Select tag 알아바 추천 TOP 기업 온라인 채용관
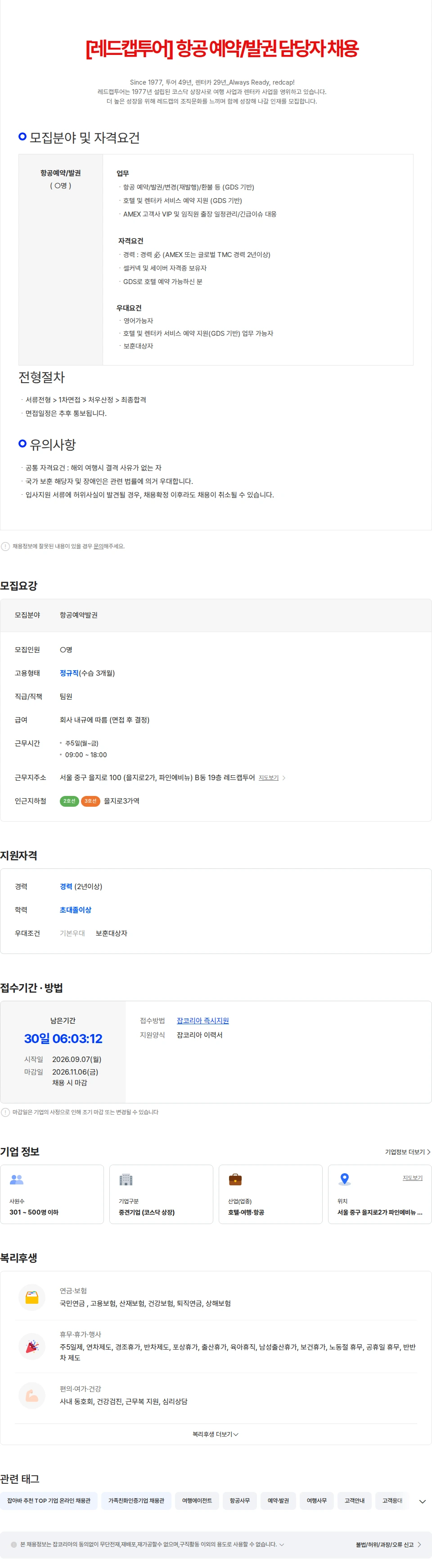The height and width of the screenshot is (1568, 432). pyautogui.click(x=49, y=1500)
